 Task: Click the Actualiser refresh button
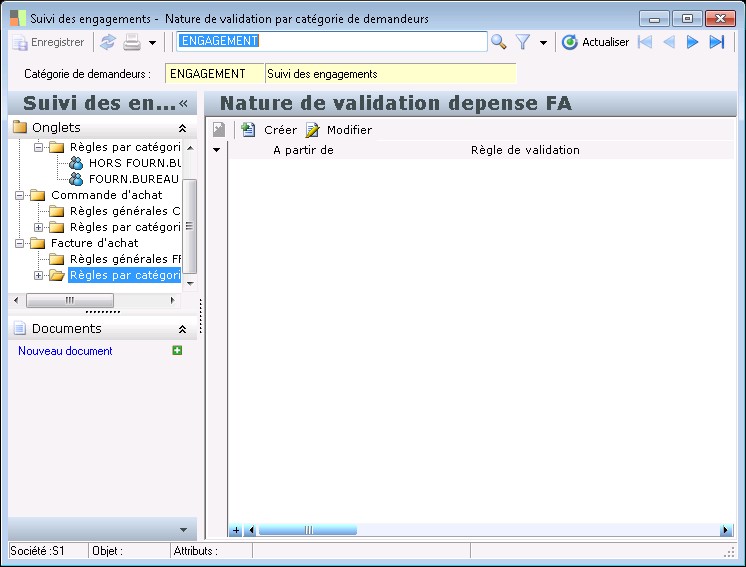tap(595, 42)
